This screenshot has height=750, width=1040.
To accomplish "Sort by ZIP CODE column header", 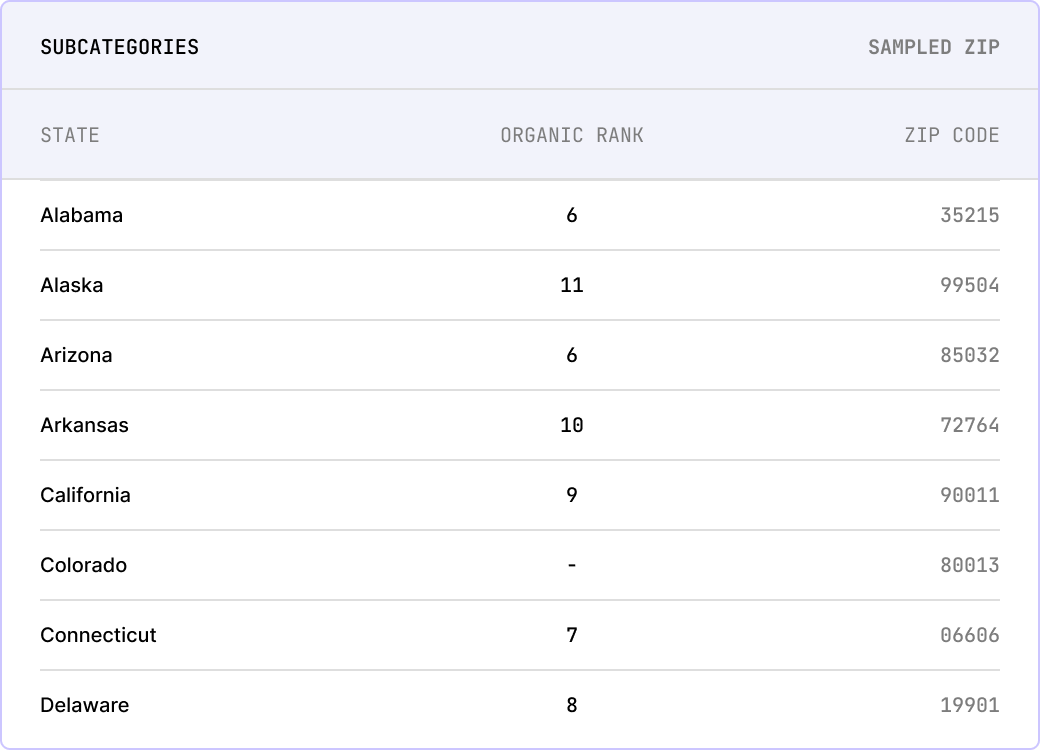I will click(952, 135).
